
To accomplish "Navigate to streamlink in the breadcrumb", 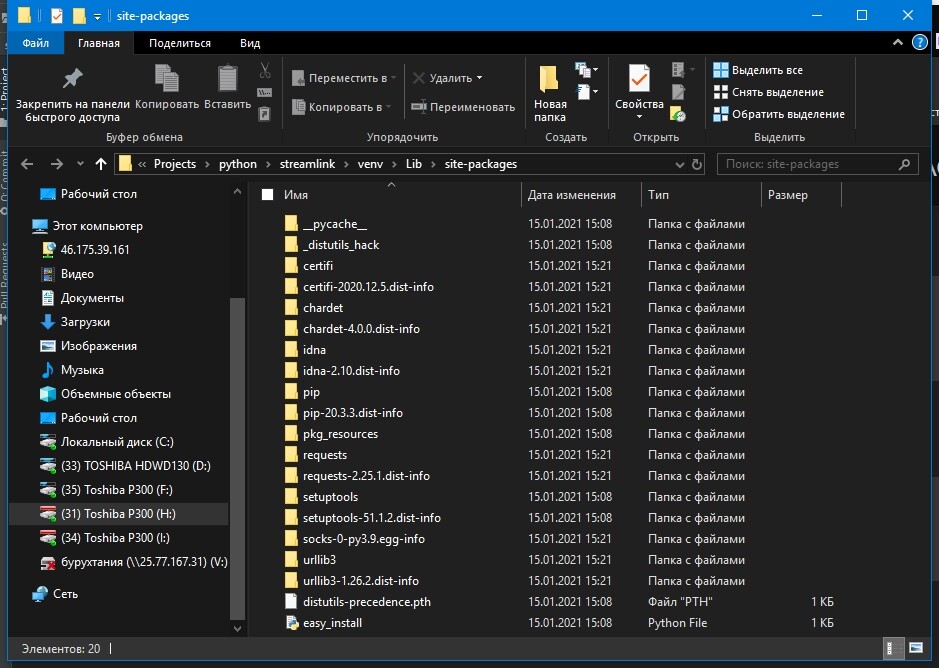I will [x=307, y=164].
